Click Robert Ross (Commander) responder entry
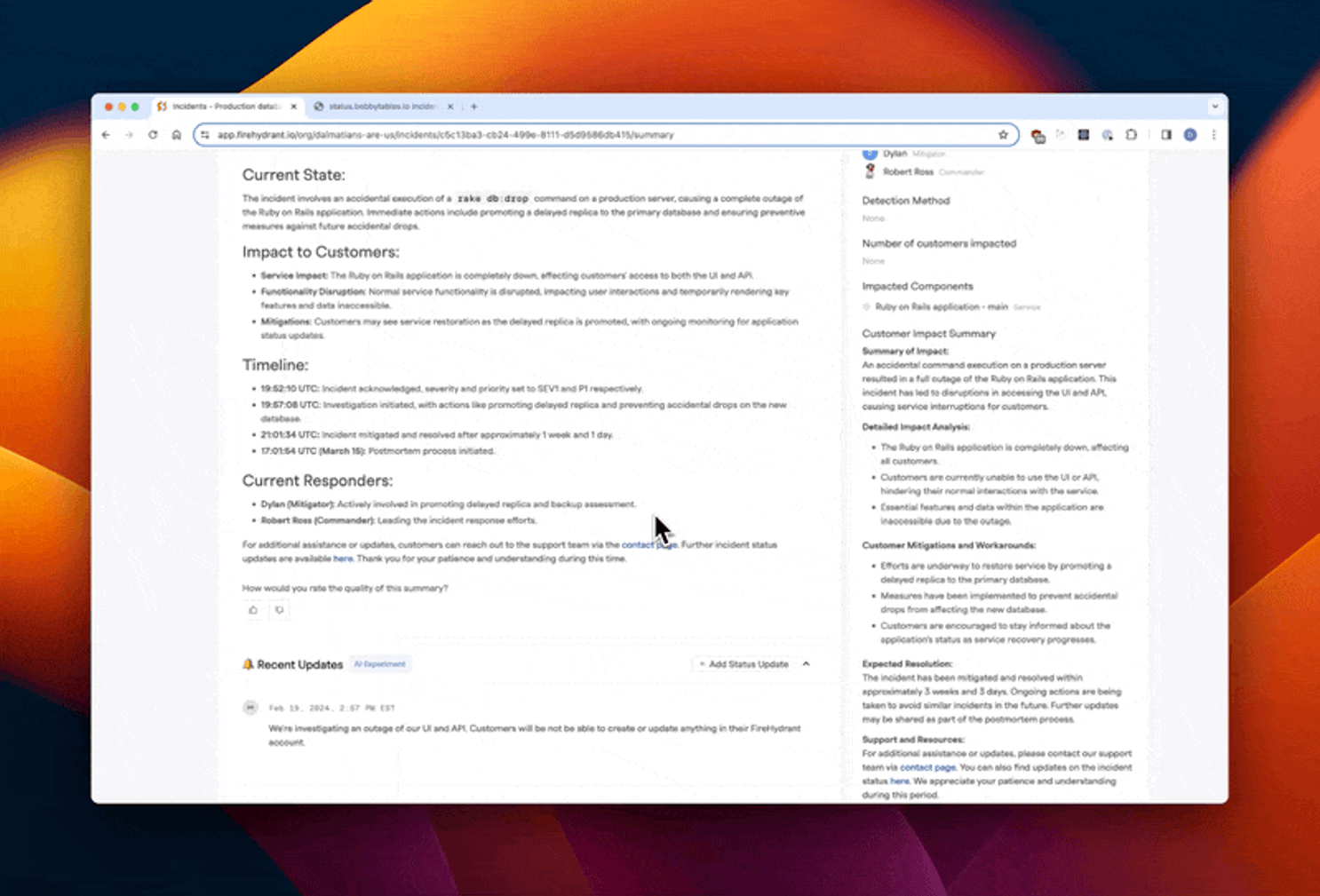This screenshot has width=1320, height=896. (398, 519)
